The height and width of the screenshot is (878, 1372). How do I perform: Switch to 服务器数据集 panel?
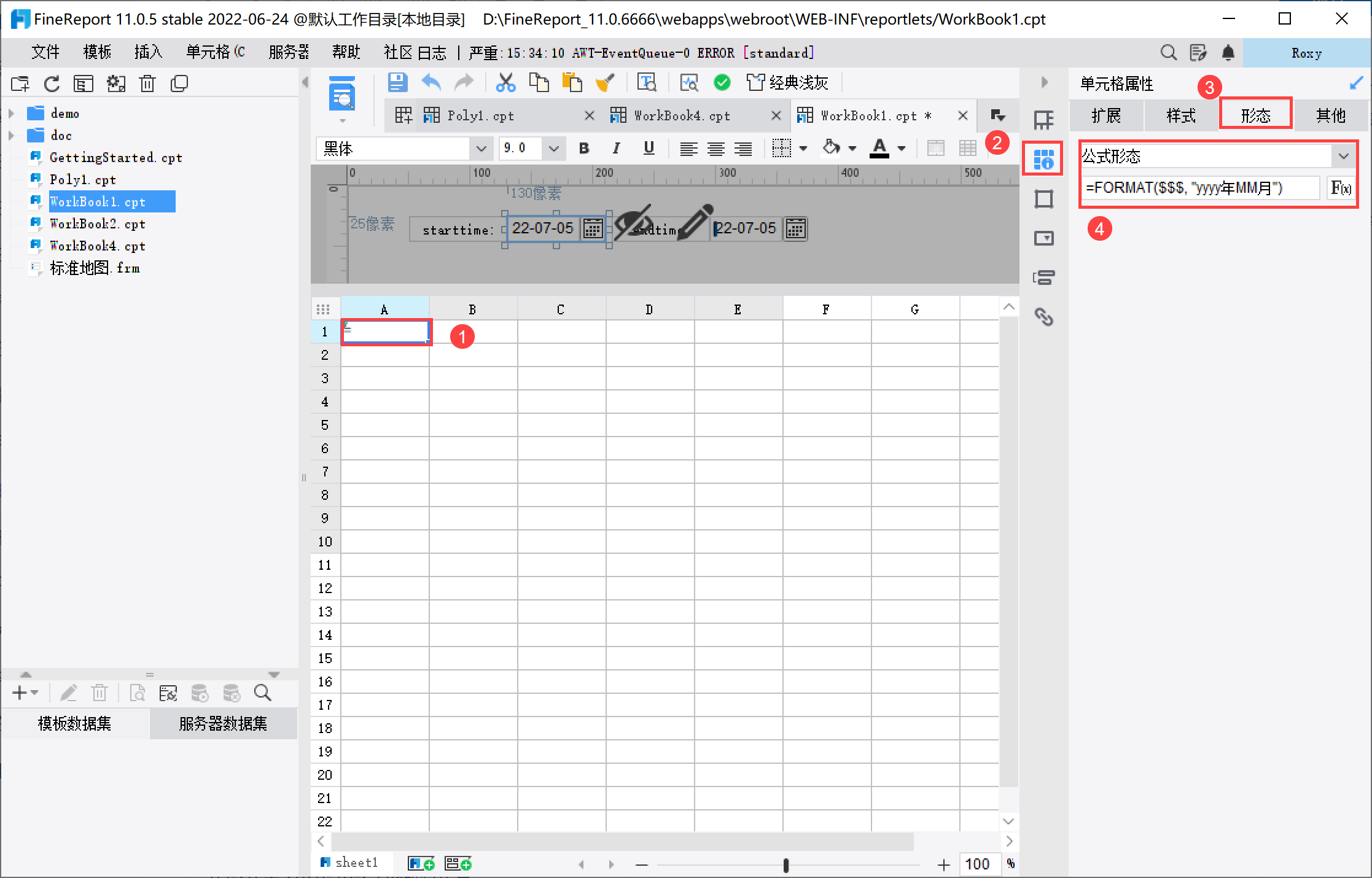point(223,724)
